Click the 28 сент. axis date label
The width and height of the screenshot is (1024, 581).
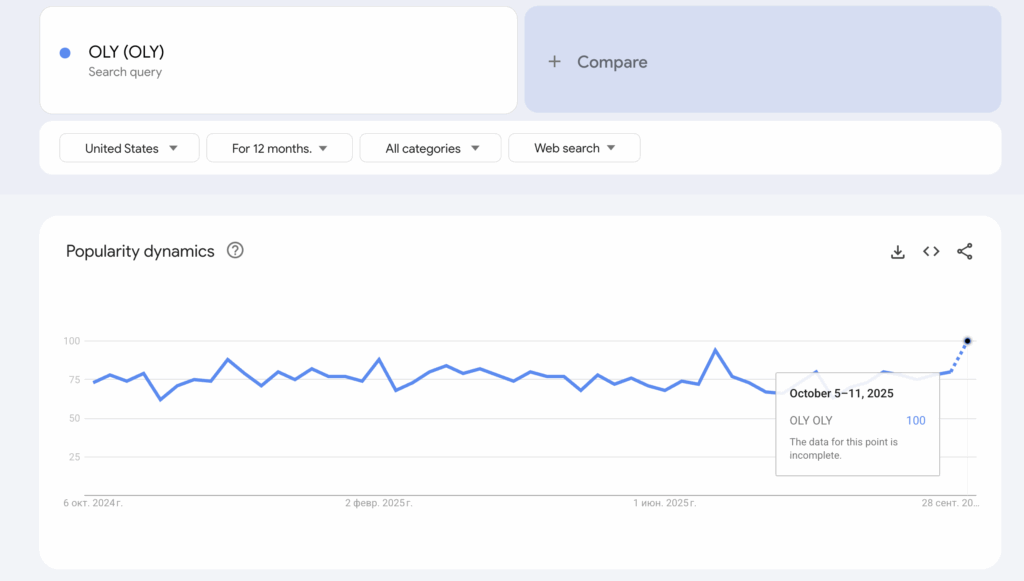pos(950,503)
